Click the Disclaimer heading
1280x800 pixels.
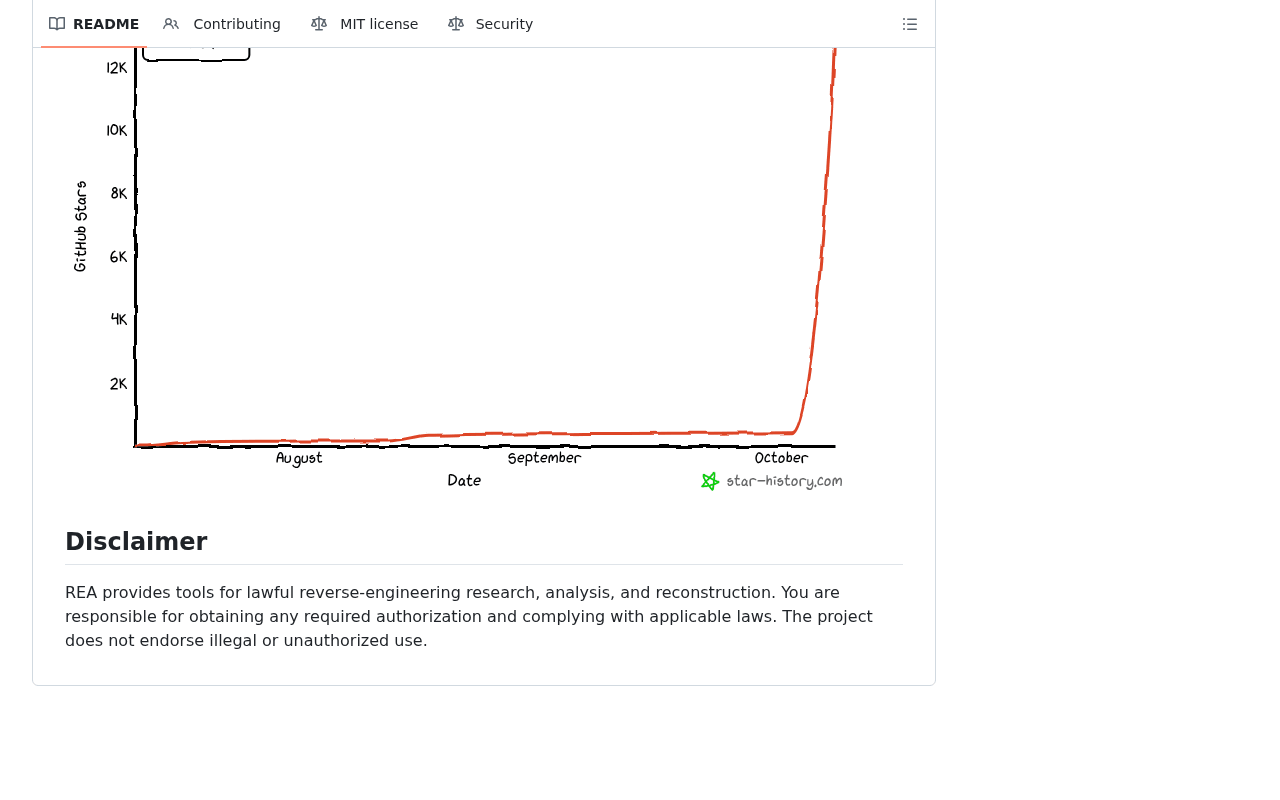[136, 542]
